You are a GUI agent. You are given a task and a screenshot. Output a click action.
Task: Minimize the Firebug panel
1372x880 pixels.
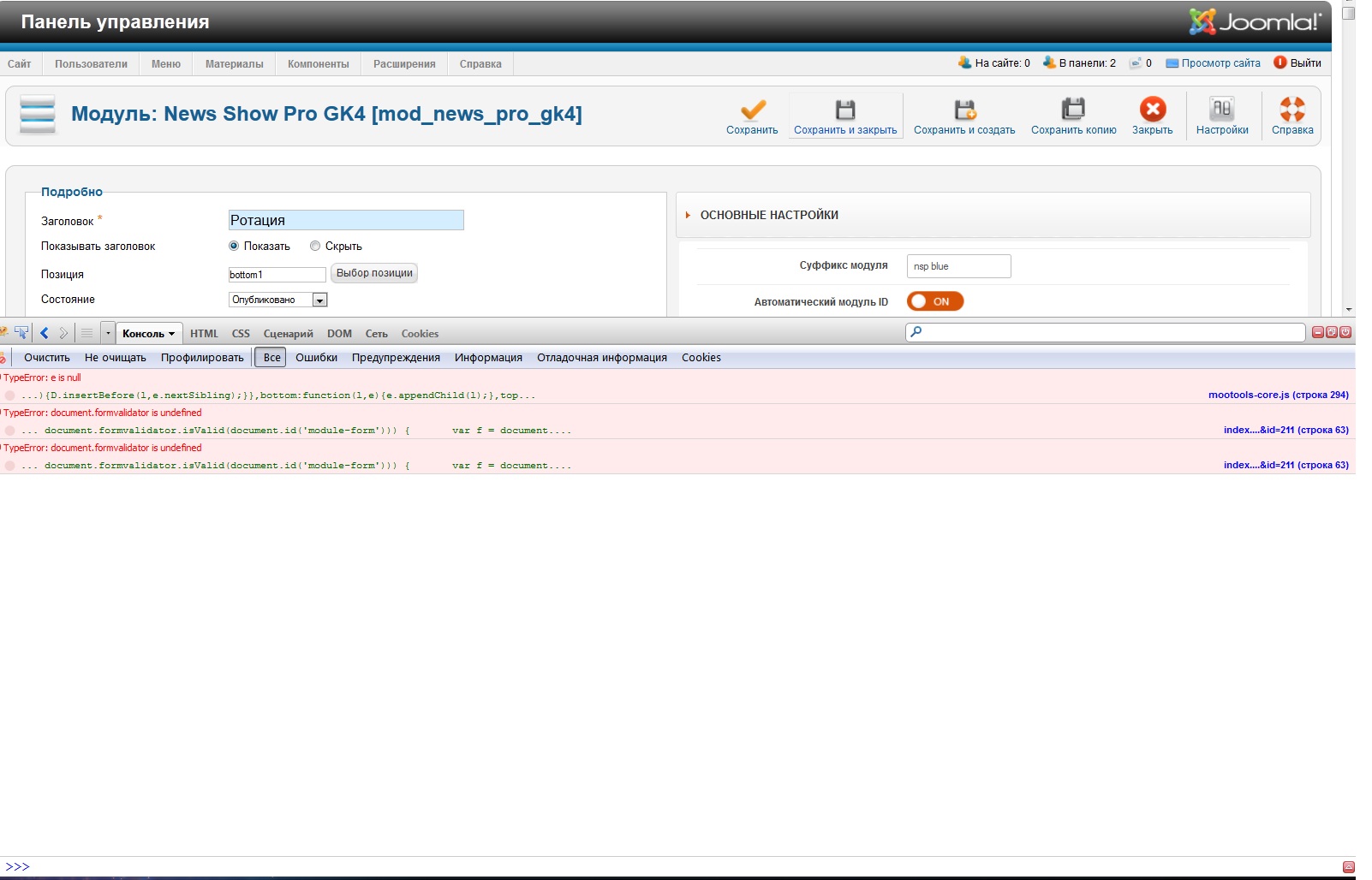[1318, 332]
